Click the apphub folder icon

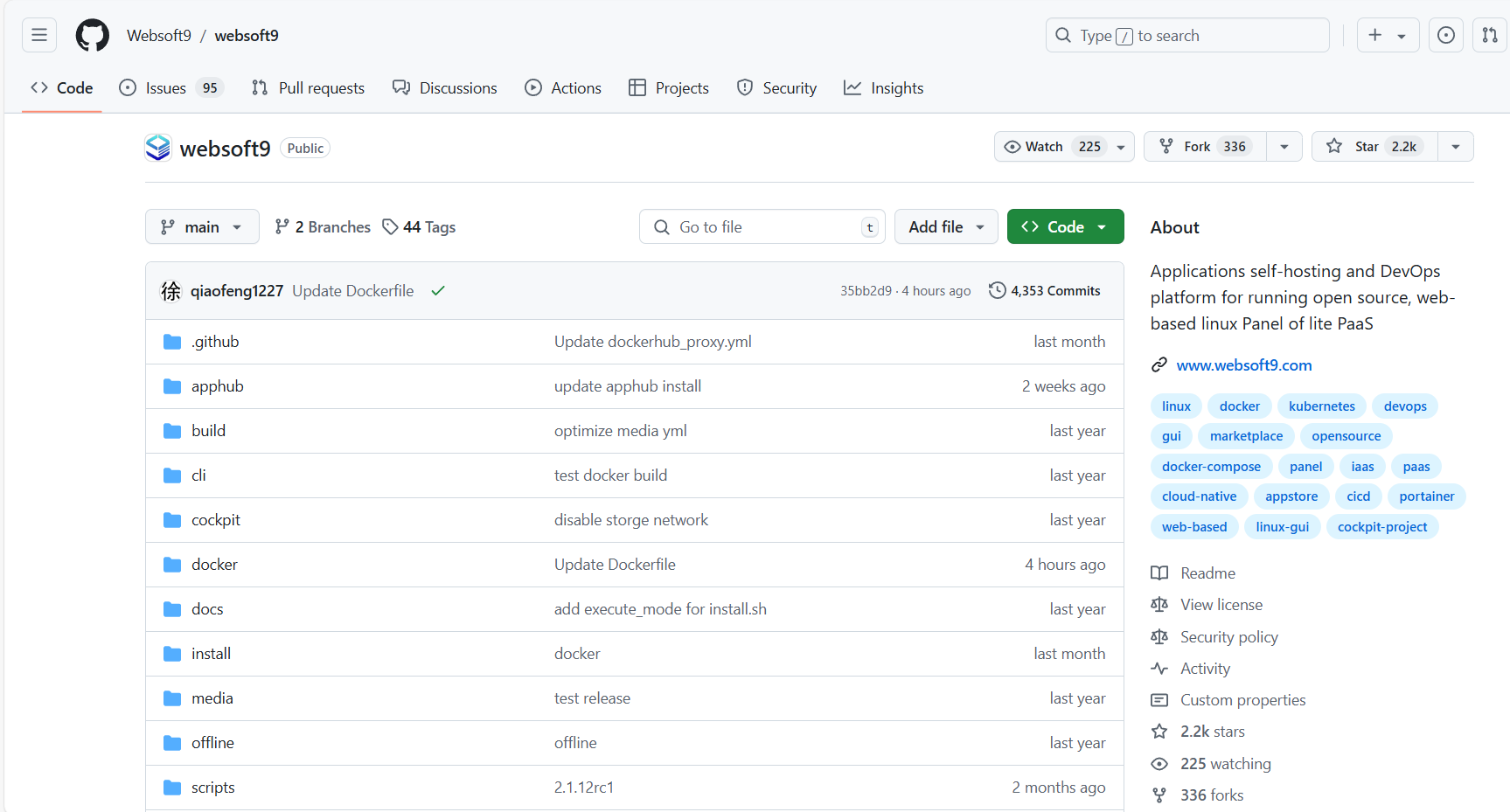(x=172, y=386)
